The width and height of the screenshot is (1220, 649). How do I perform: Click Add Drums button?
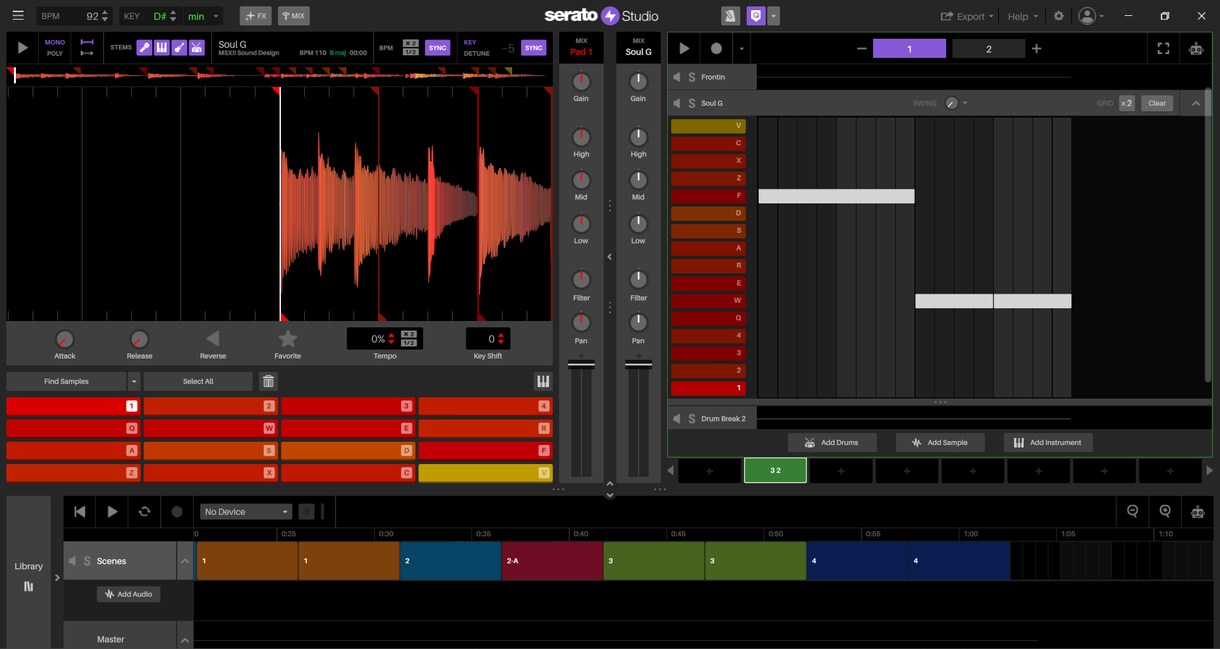[831, 442]
